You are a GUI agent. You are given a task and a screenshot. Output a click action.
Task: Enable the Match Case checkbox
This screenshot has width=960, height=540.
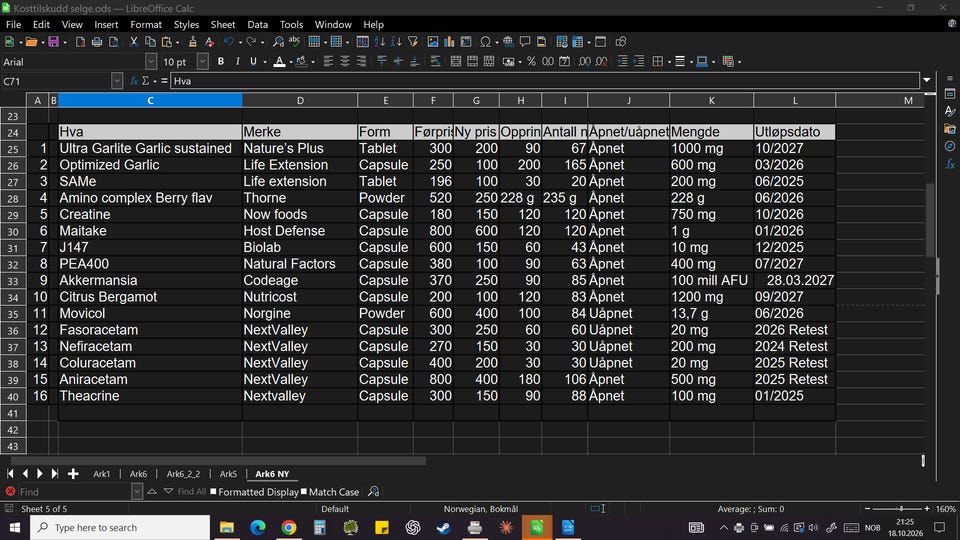point(304,492)
